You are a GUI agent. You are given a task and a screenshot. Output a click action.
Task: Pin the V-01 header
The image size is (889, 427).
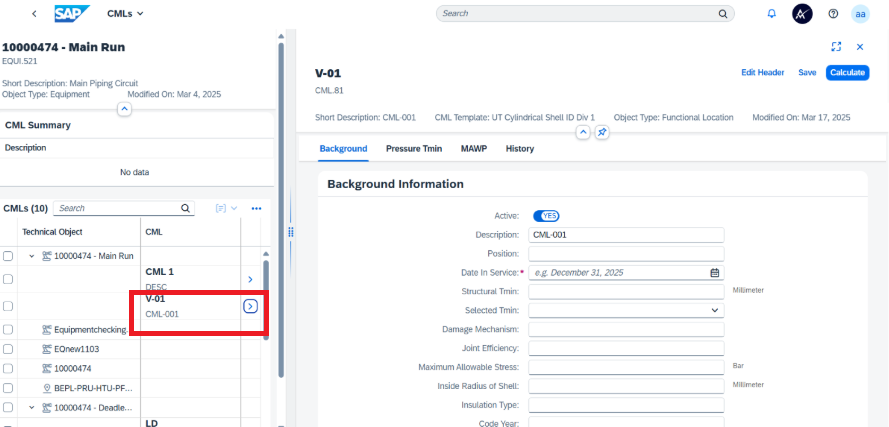(x=602, y=133)
